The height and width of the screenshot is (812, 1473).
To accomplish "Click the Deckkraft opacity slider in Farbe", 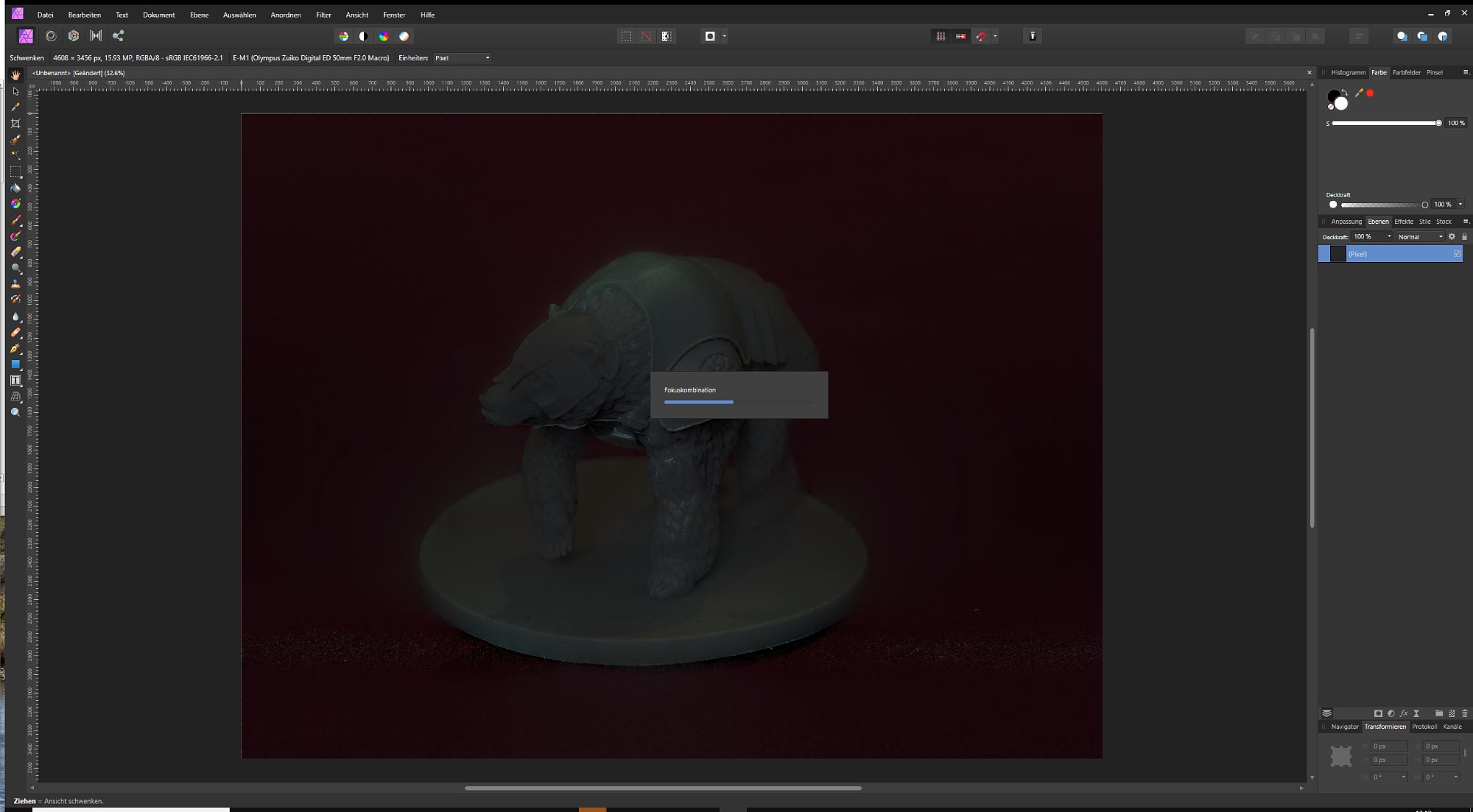I will (1382, 205).
